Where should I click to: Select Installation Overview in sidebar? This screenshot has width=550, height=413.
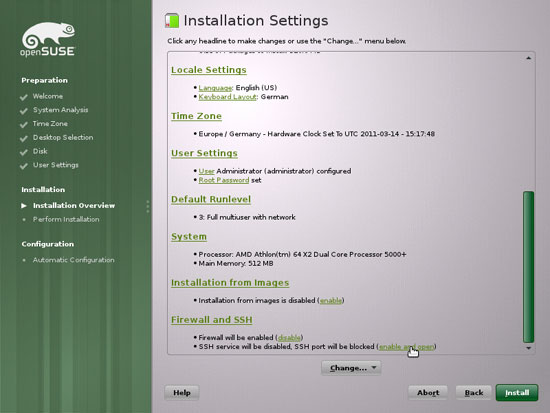click(x=74, y=206)
